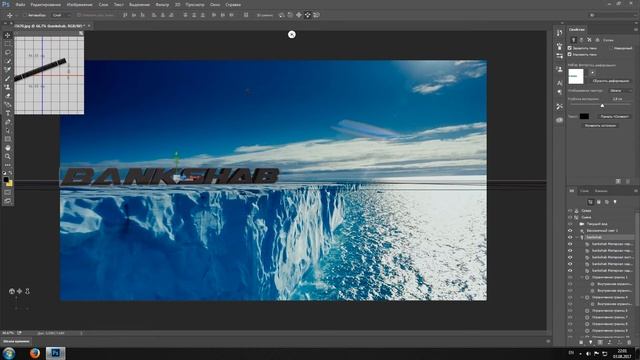Open the Шкала времени timeline tab
The image size is (640, 360).
point(16,341)
